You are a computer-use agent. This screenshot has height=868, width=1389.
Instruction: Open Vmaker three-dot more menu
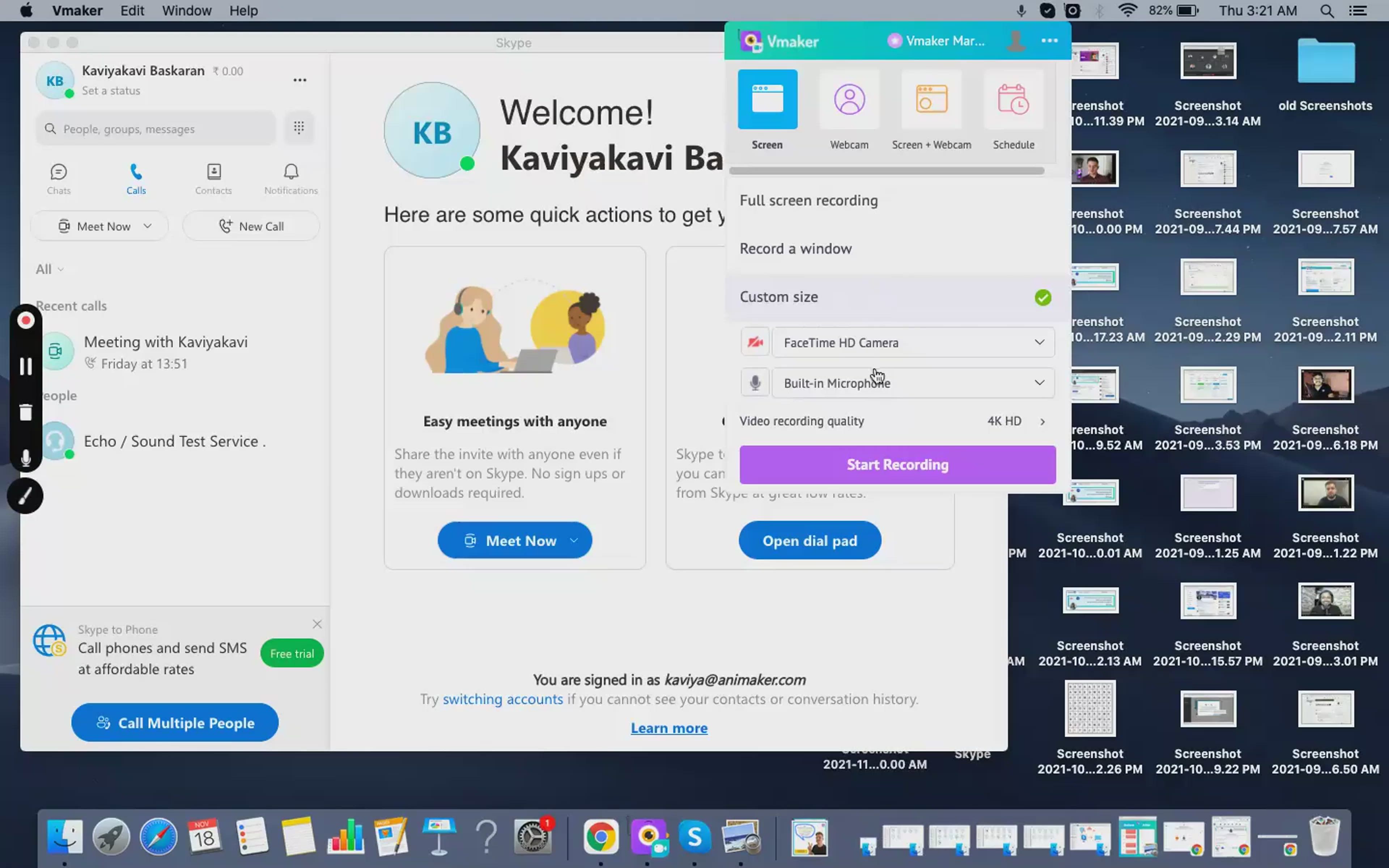[x=1049, y=41]
